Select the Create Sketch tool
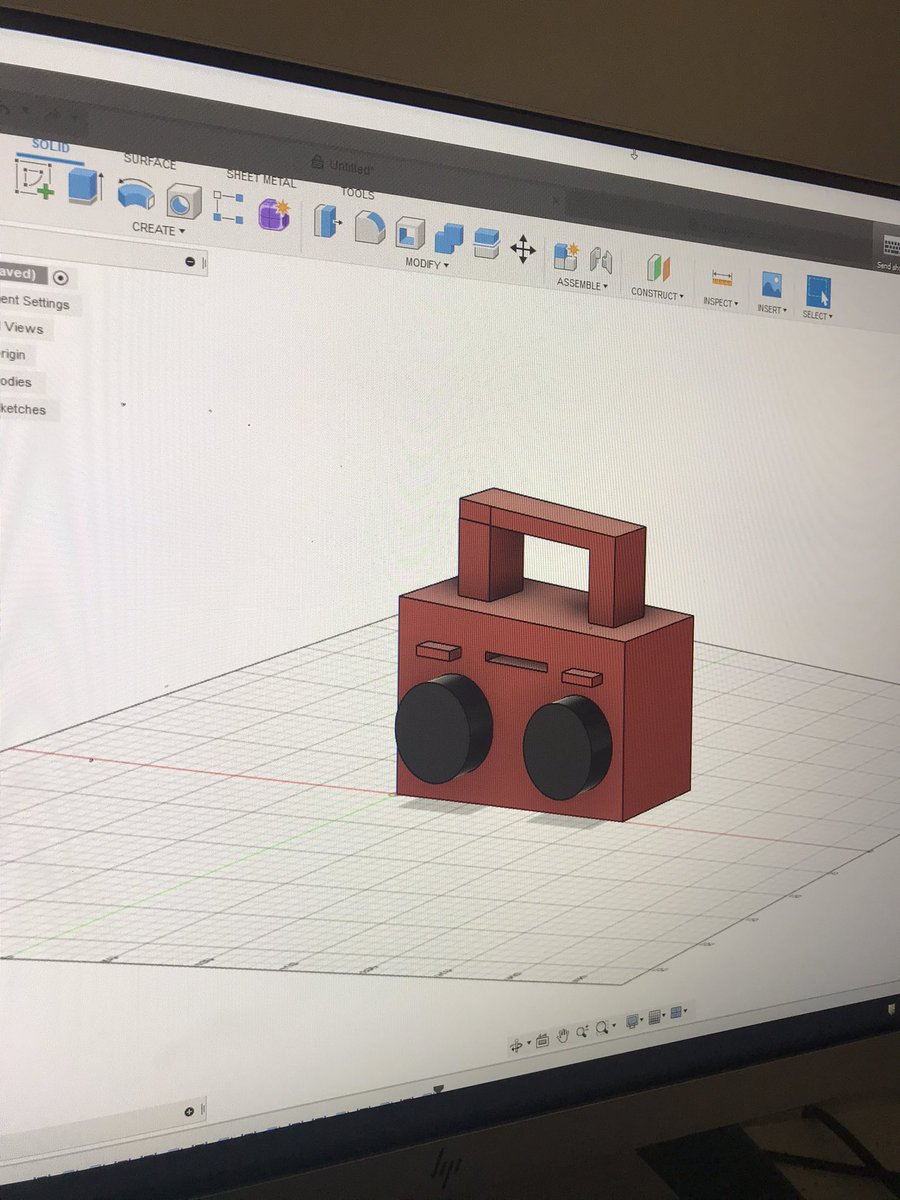 pos(35,182)
